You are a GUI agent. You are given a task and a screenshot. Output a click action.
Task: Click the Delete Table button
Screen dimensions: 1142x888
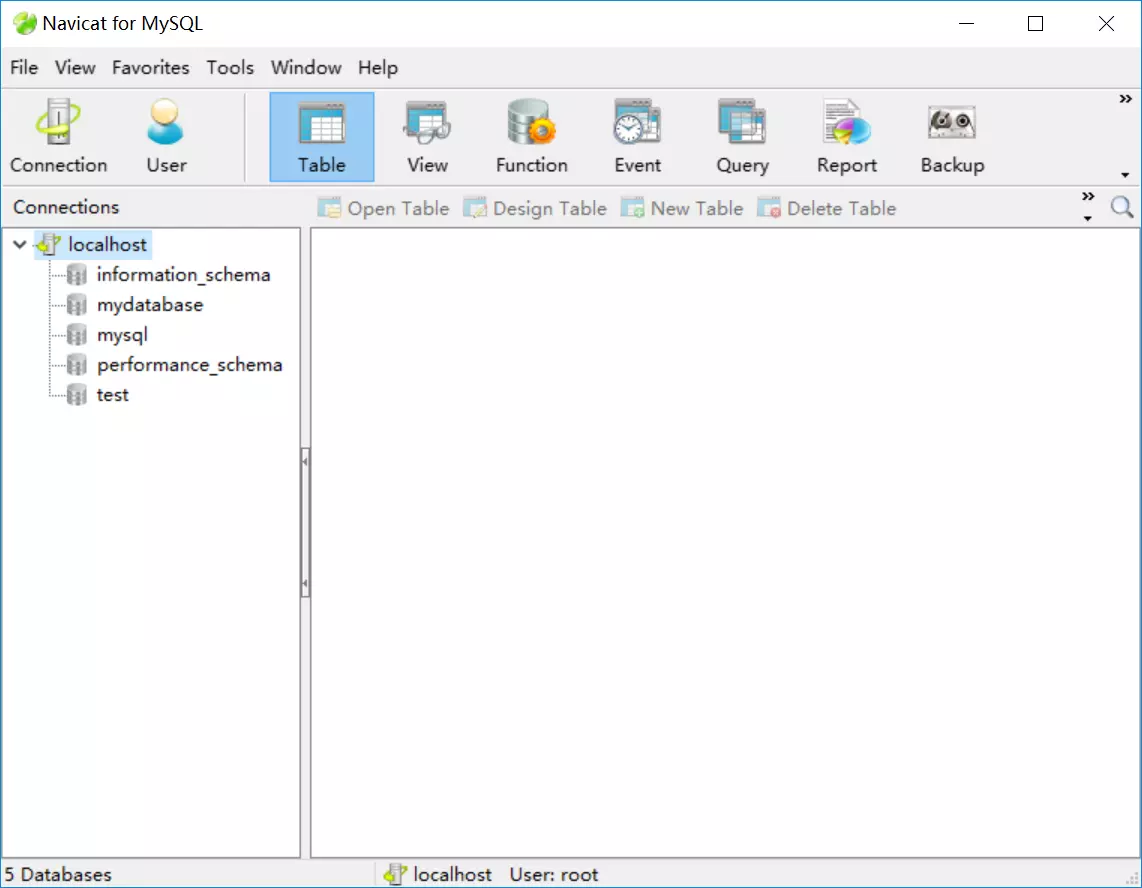(x=827, y=208)
